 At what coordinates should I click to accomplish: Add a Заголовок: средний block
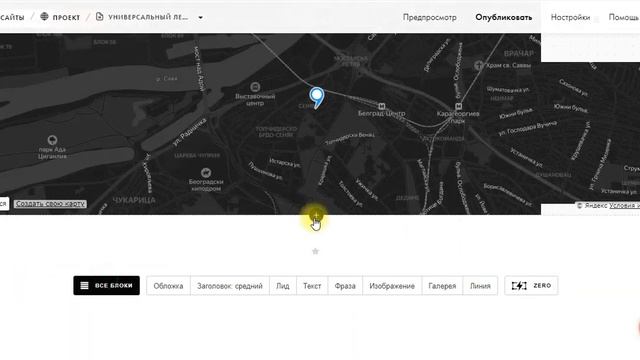click(x=230, y=286)
